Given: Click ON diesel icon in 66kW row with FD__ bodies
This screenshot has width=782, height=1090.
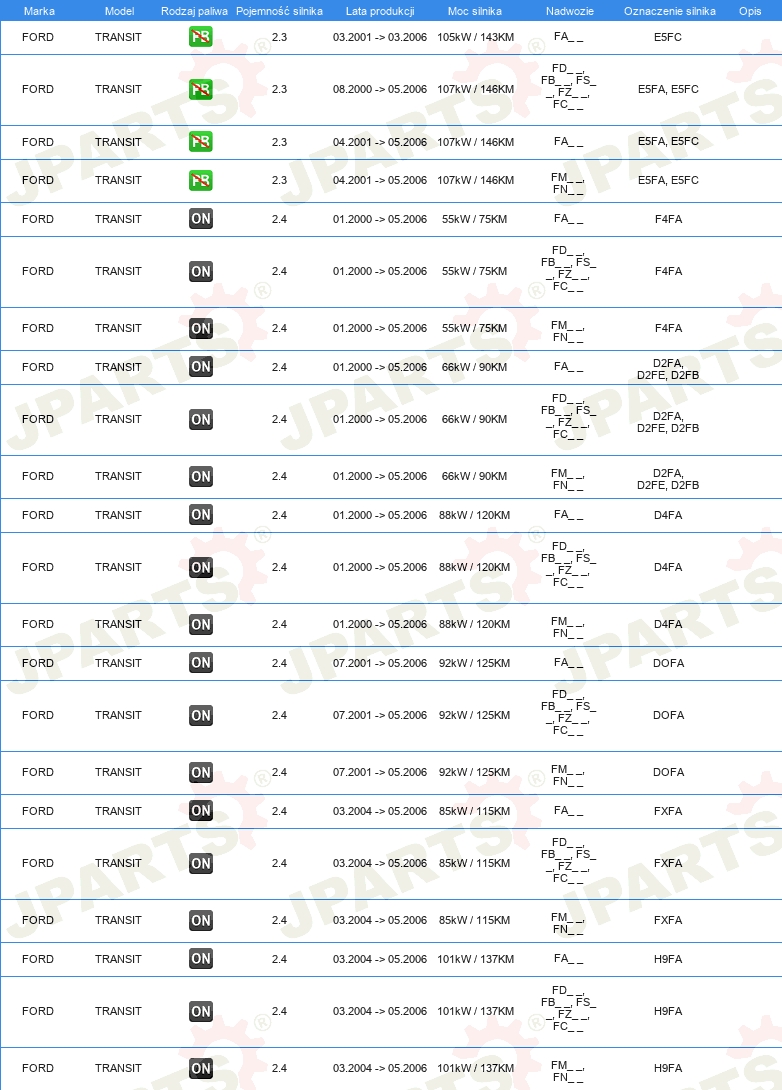Looking at the screenshot, I should [201, 419].
